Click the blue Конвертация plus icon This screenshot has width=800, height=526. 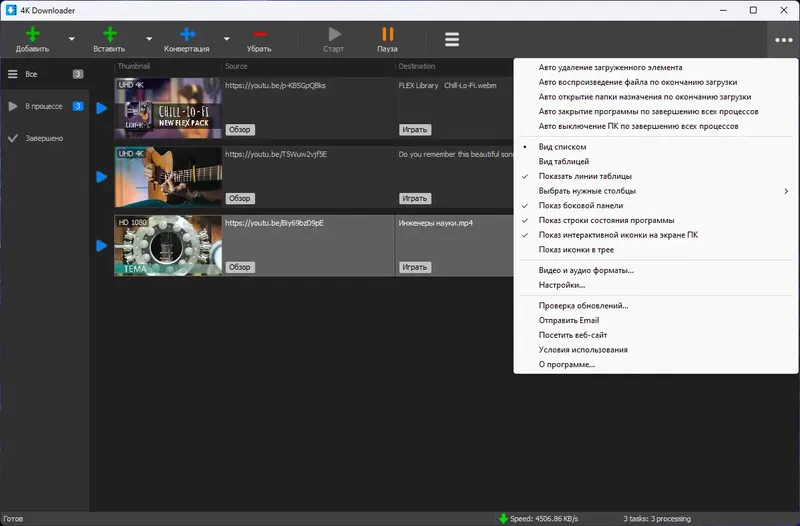coord(187,34)
